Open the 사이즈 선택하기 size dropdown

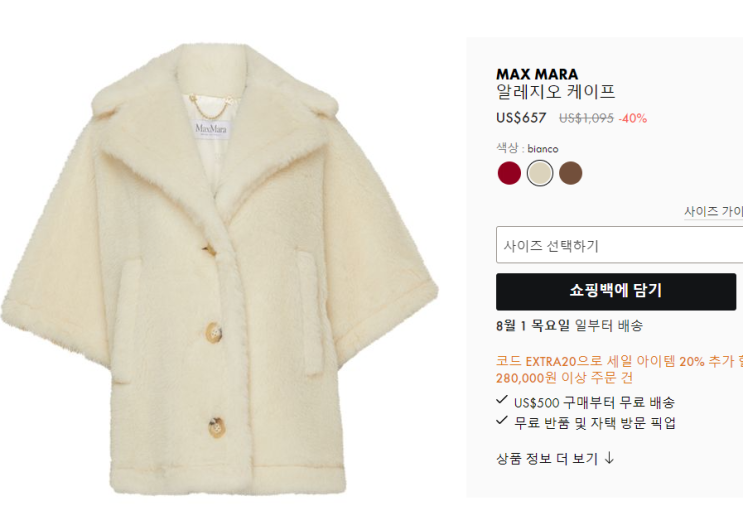[x=619, y=245]
